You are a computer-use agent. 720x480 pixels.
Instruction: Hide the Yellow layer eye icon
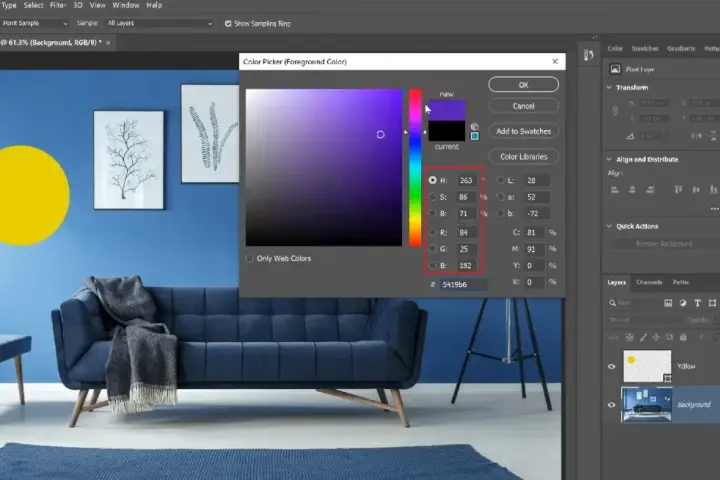[612, 366]
